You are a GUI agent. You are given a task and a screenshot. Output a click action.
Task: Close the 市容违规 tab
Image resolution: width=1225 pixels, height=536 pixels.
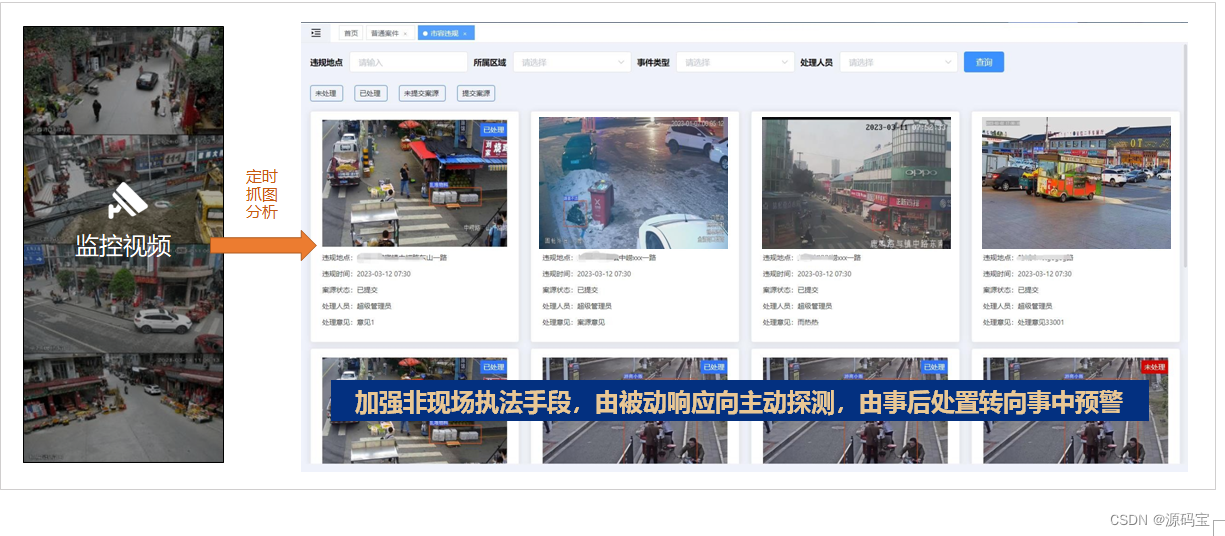coord(465,33)
